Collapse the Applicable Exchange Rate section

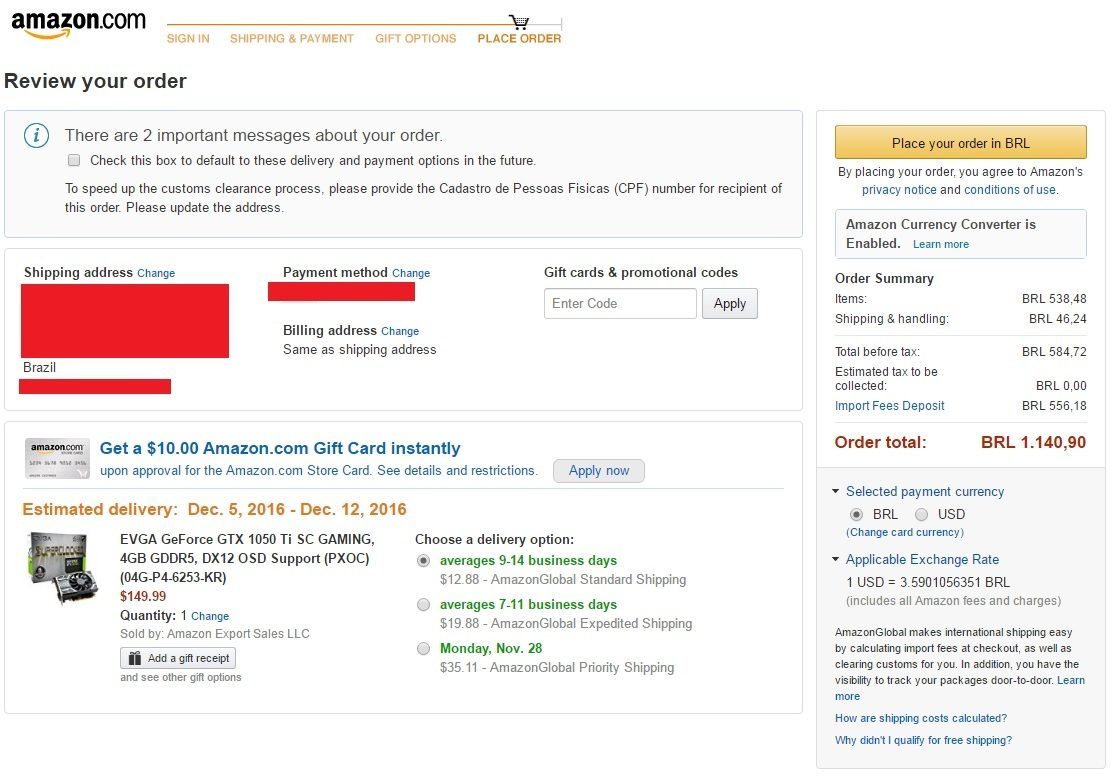[835, 559]
